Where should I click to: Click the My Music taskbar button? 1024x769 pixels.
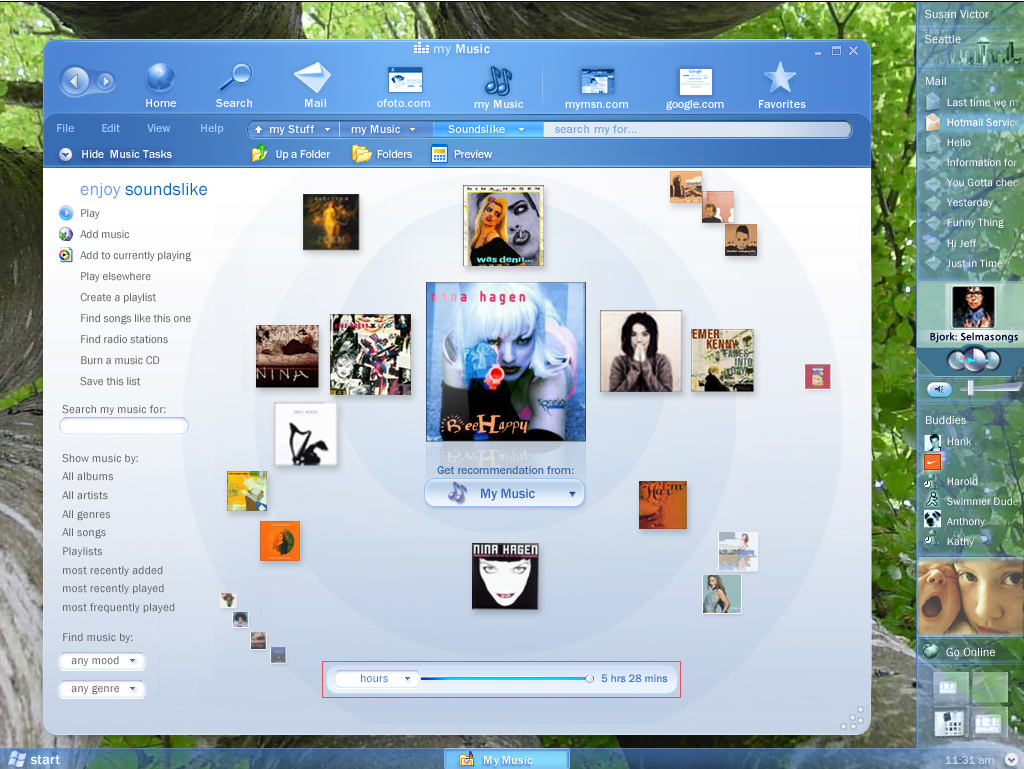tap(506, 760)
